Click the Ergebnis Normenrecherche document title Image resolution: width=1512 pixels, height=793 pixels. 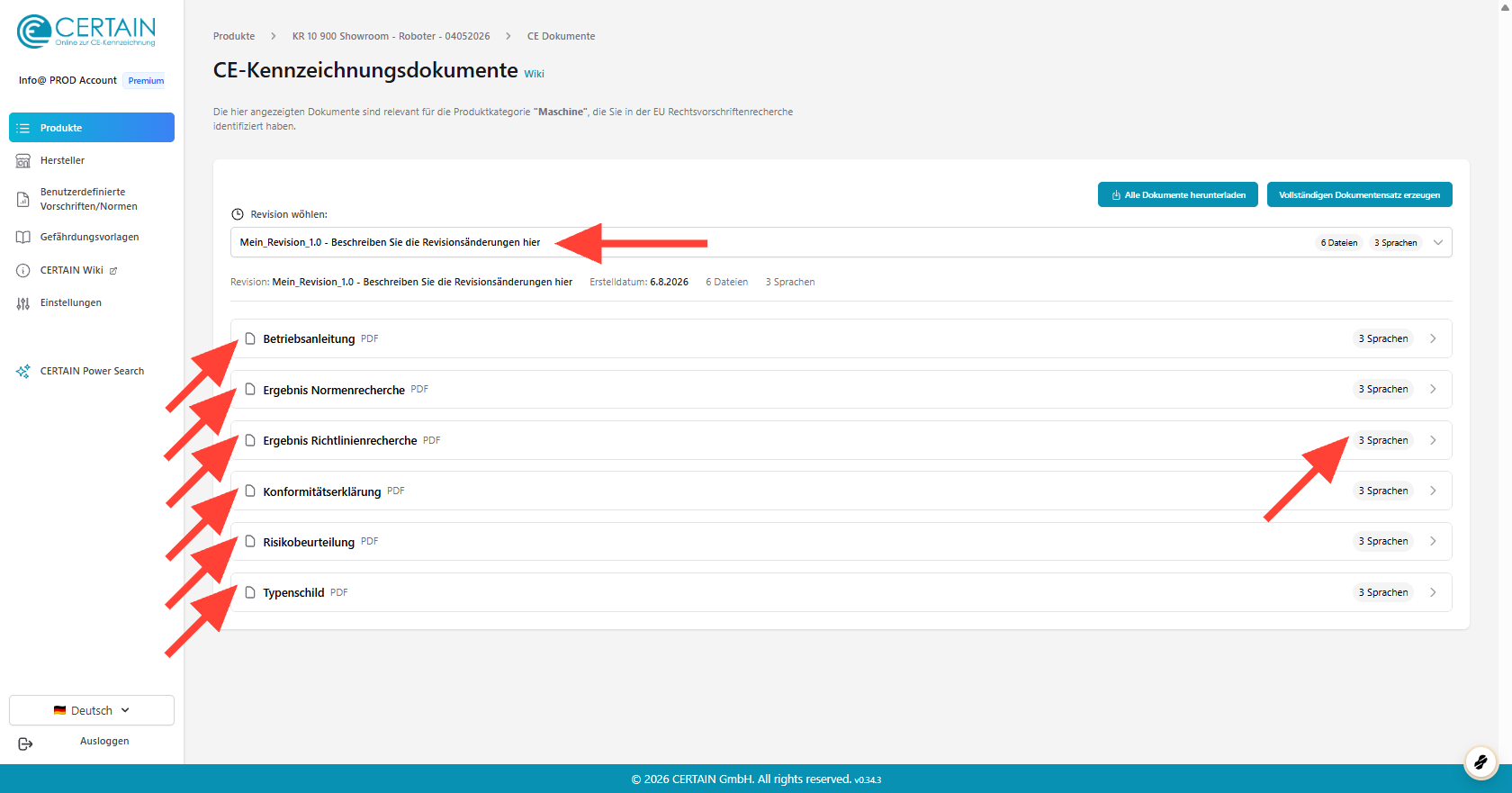coord(334,390)
